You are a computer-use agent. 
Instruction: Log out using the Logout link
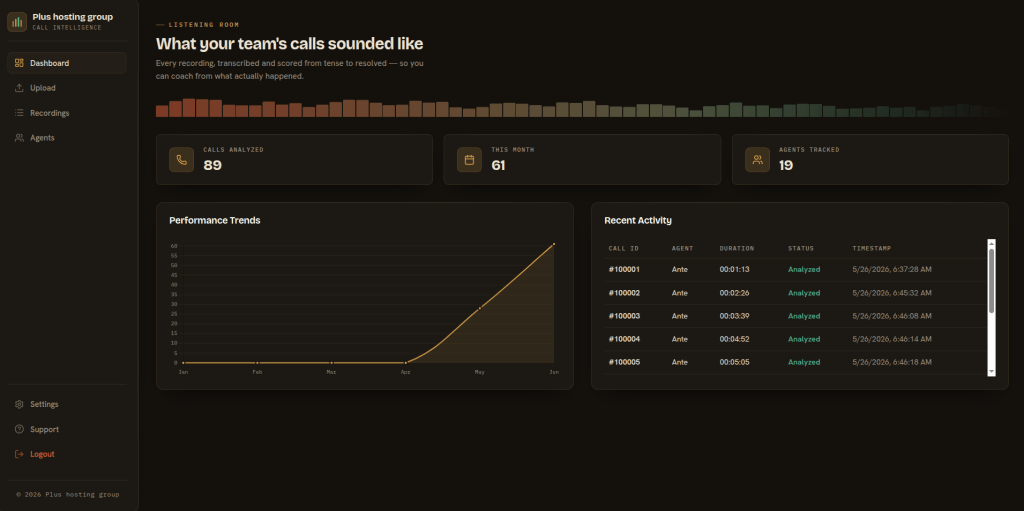pyautogui.click(x=67, y=454)
